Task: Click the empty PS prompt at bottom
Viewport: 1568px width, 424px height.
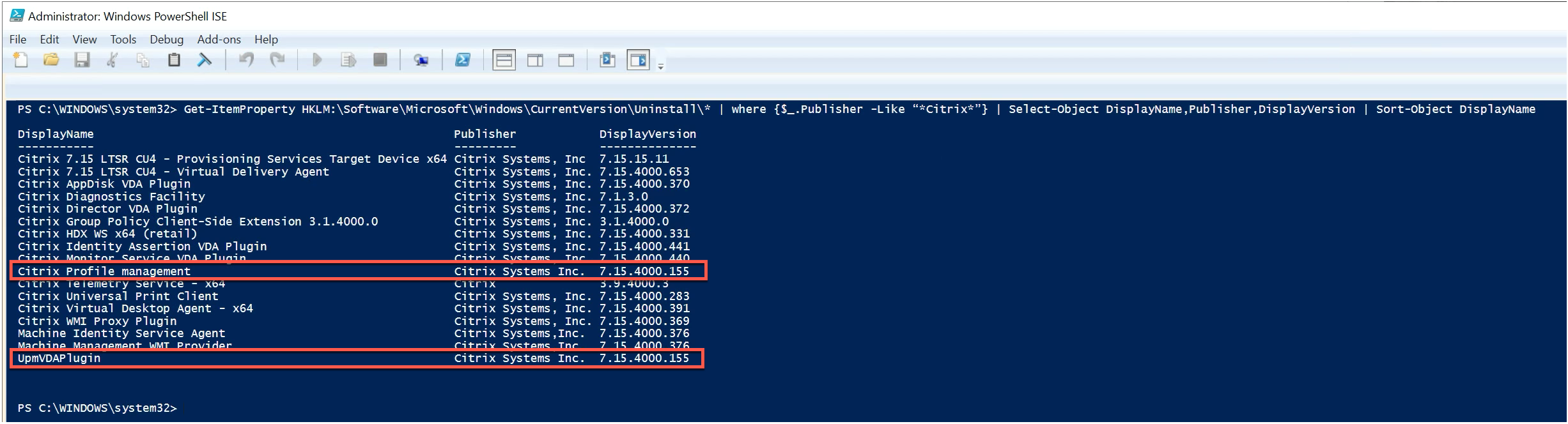Action: point(97,408)
